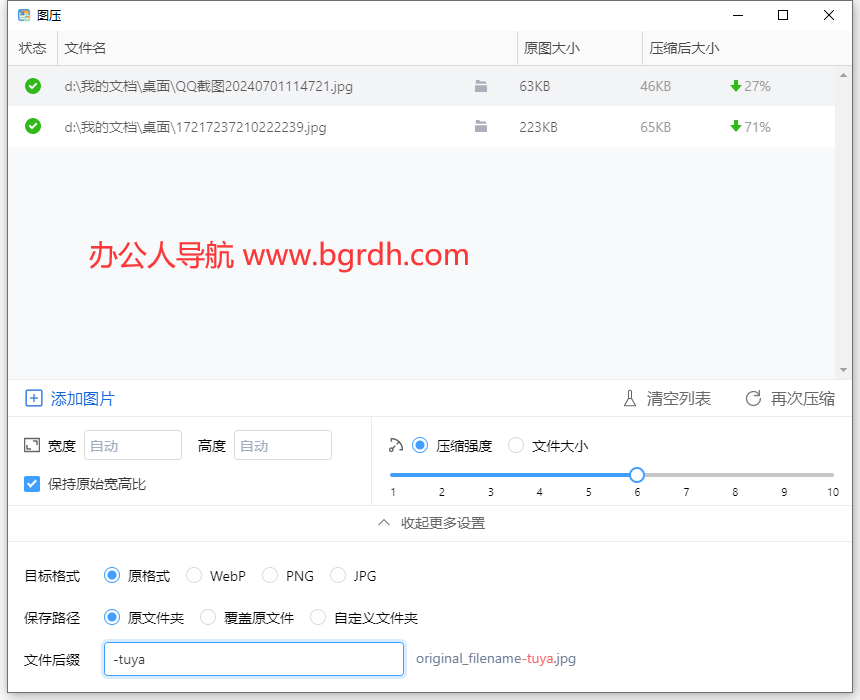Click green down arrow next to 71%
Screen dimensions: 860x700
(x=736, y=126)
